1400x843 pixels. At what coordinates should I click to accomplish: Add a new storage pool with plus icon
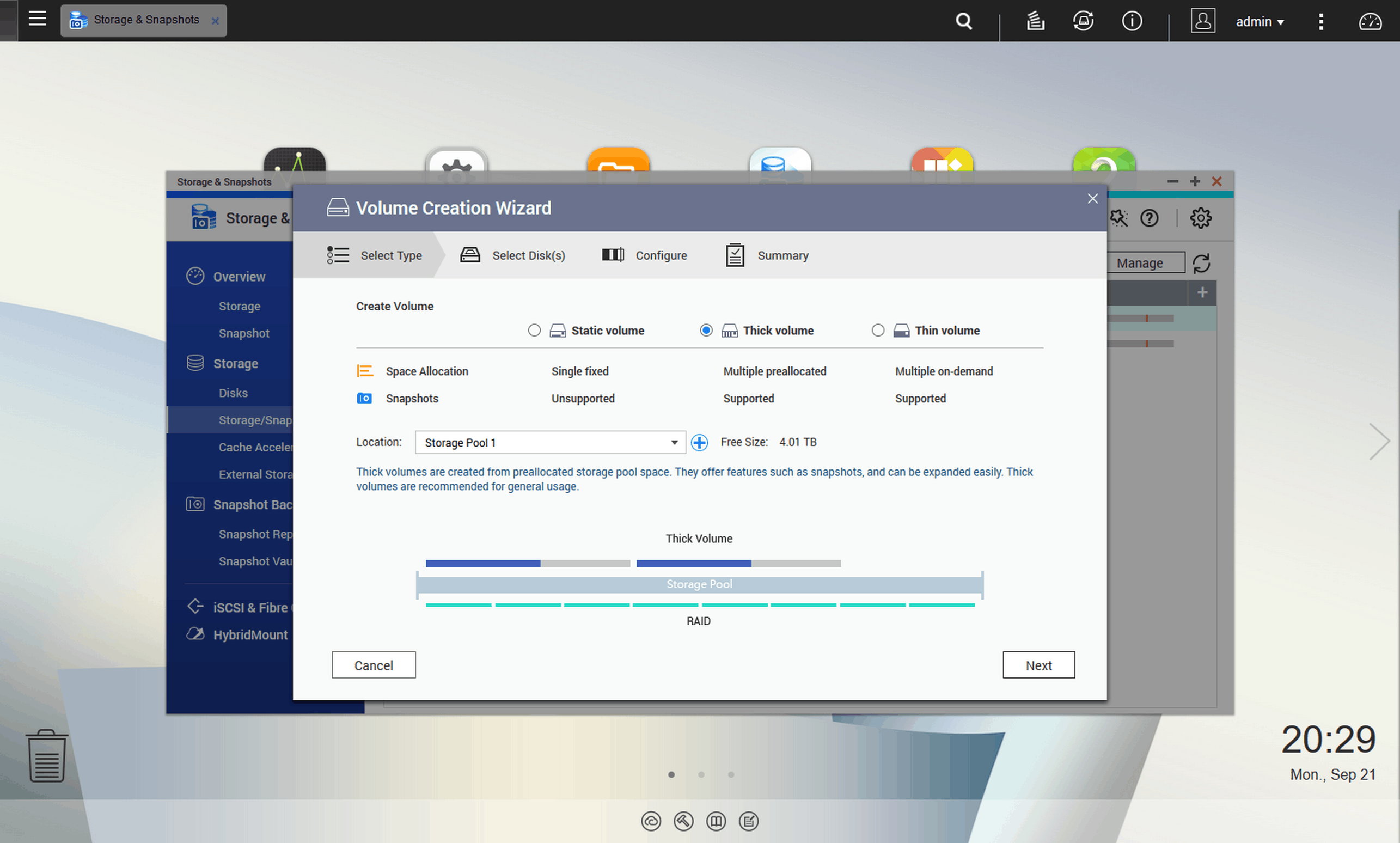(699, 443)
